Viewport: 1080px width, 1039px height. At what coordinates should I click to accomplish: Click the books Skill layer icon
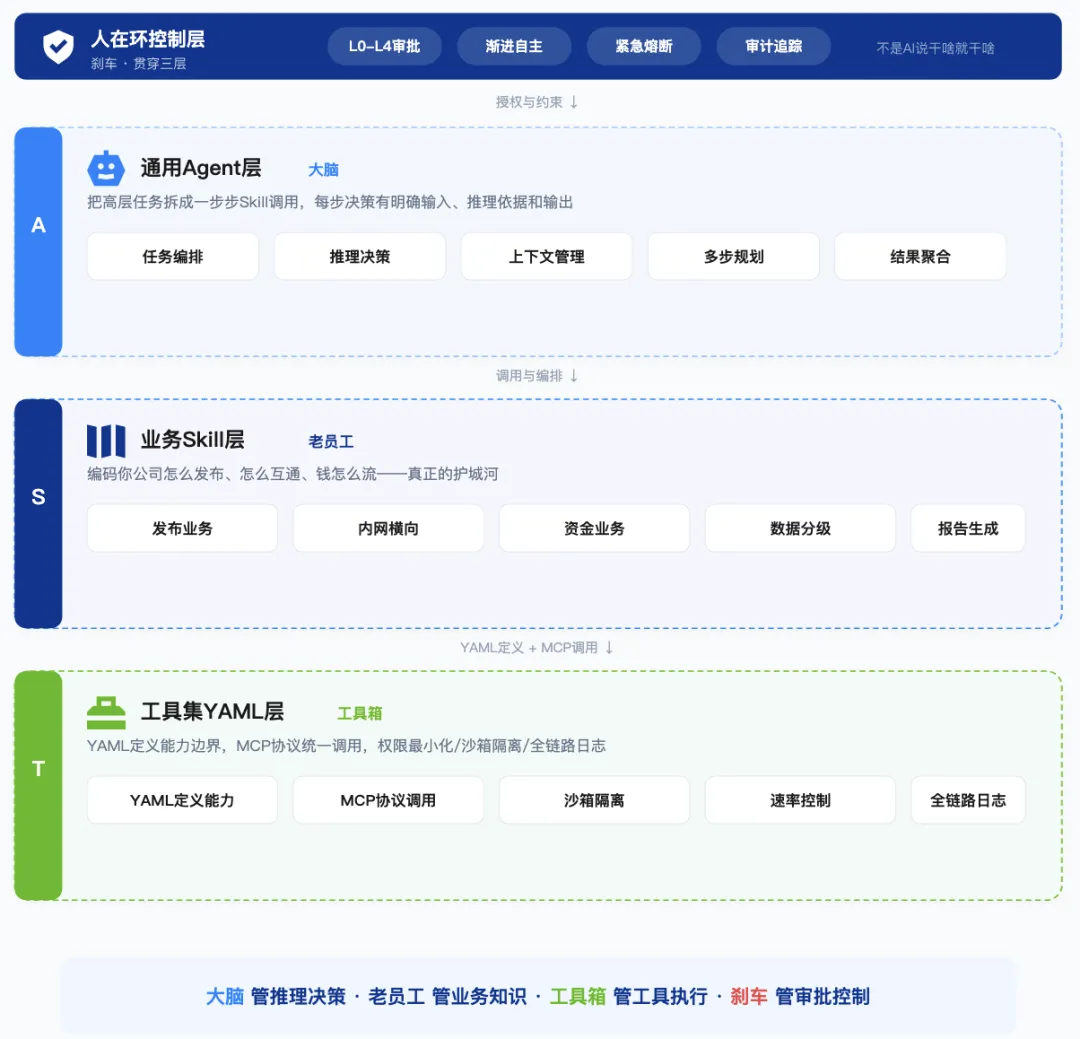click(106, 441)
